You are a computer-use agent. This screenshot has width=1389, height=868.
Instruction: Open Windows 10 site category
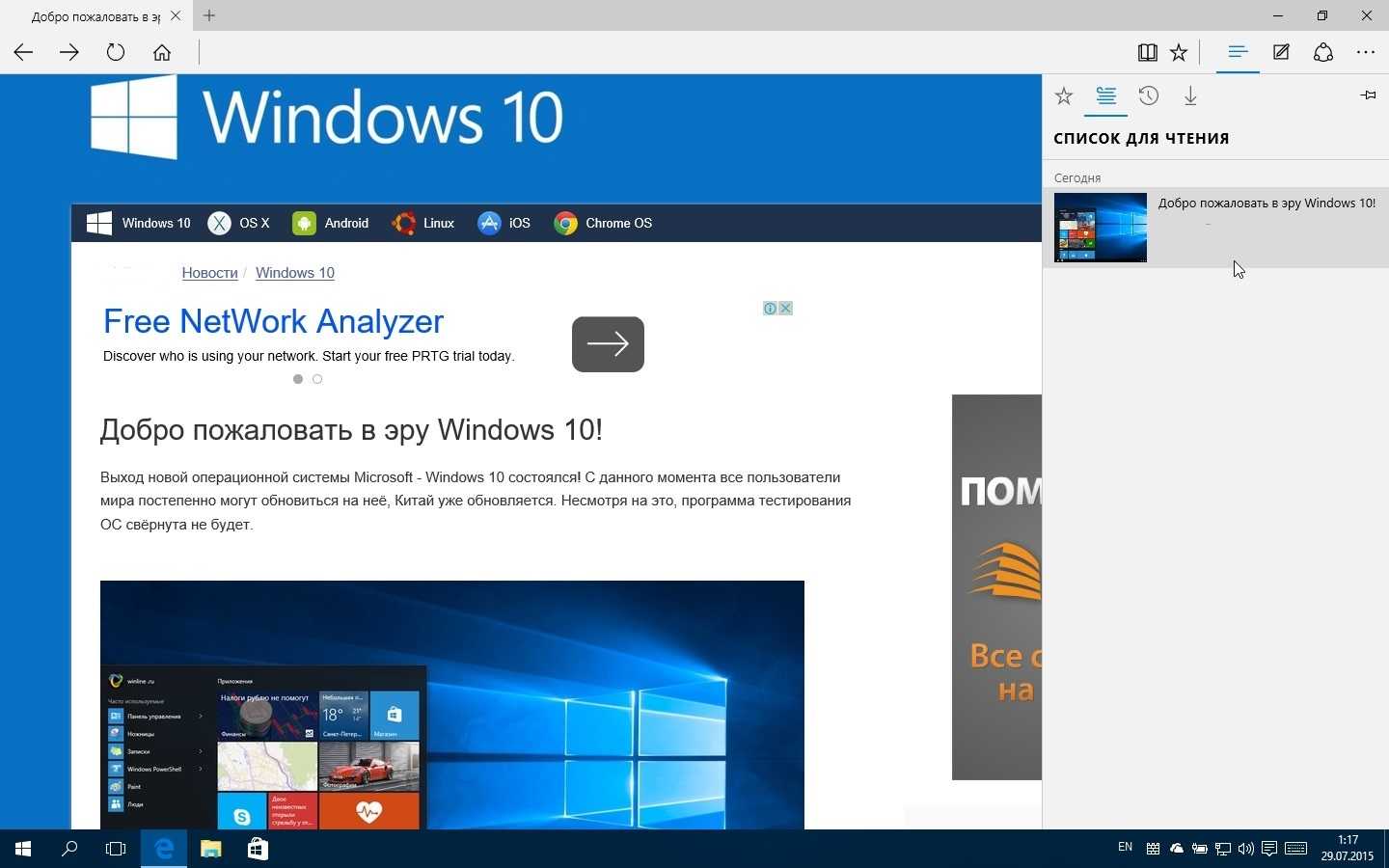coord(139,223)
